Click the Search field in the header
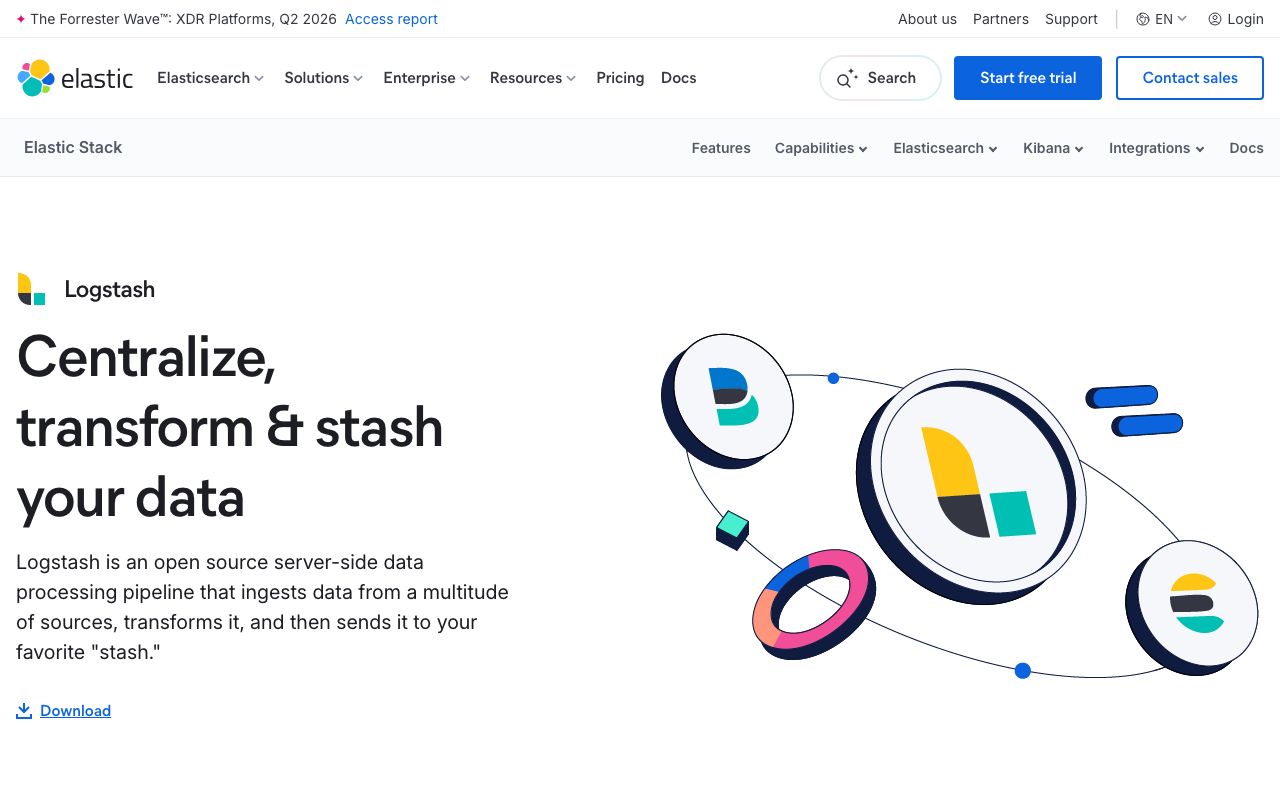The height and width of the screenshot is (800, 1280). tap(880, 78)
